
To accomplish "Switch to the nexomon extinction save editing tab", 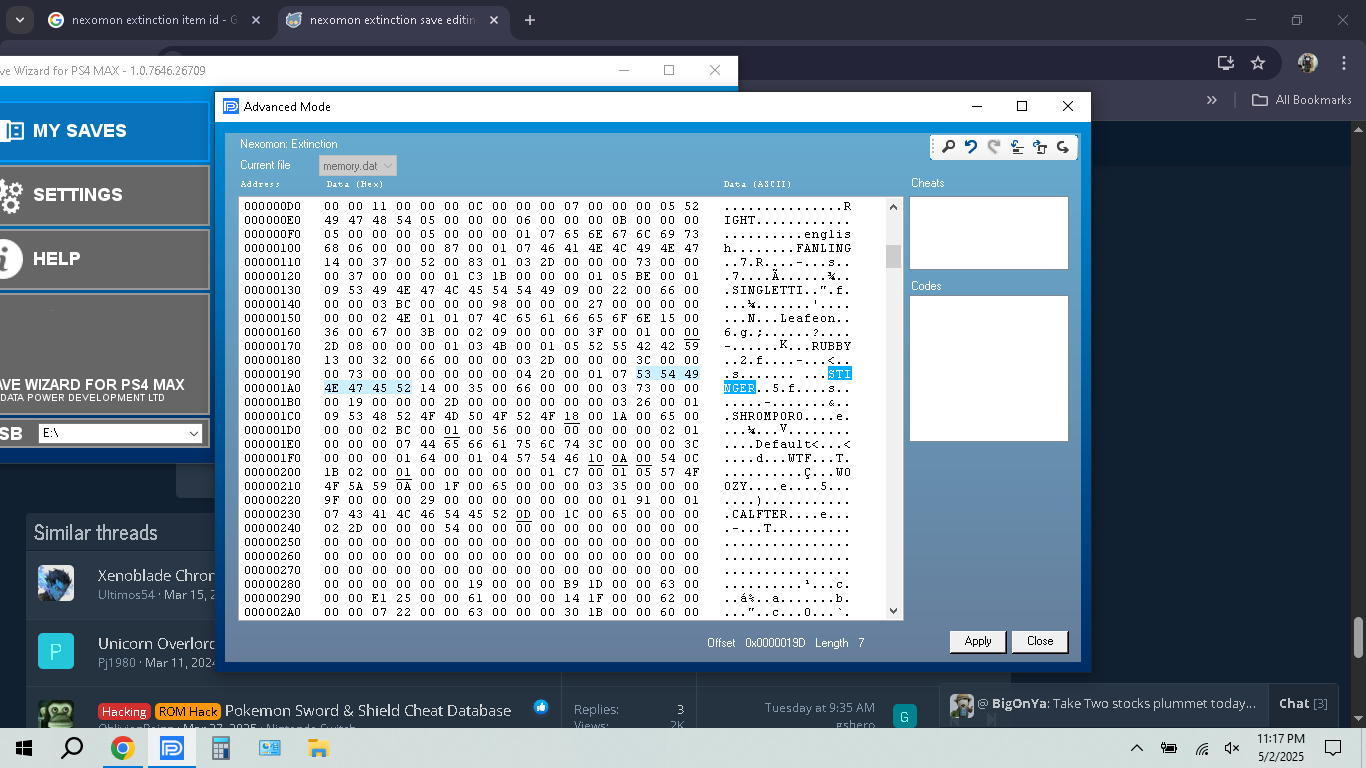I will click(x=393, y=20).
